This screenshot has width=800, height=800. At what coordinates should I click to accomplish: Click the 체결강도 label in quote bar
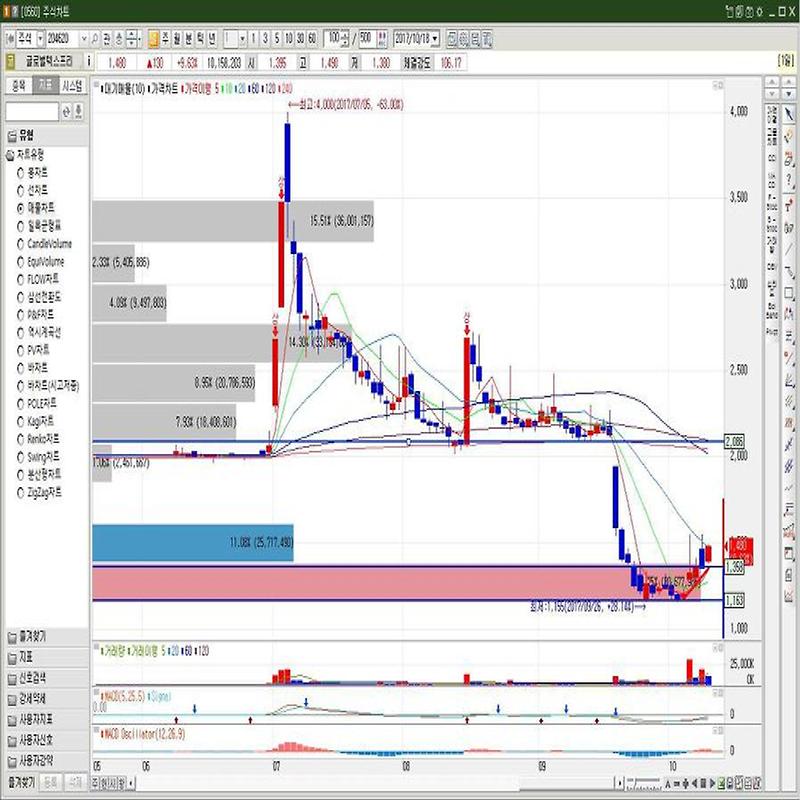(x=417, y=63)
